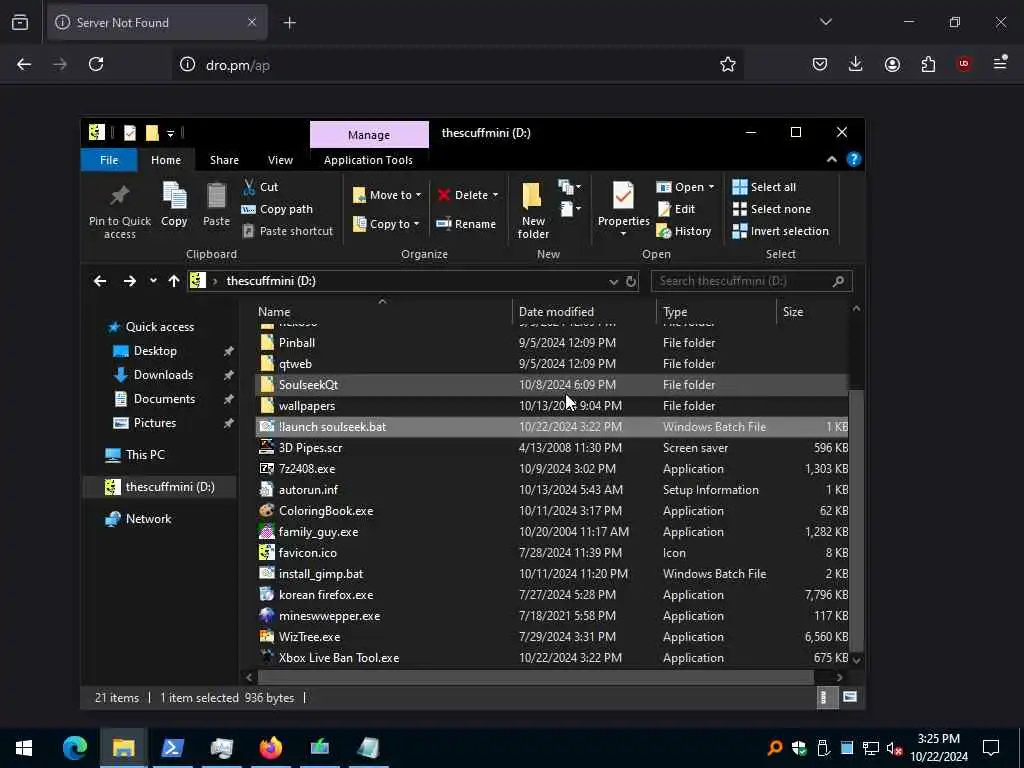Viewport: 1024px width, 768px height.
Task: Switch to large icons view toggle
Action: tap(850, 697)
